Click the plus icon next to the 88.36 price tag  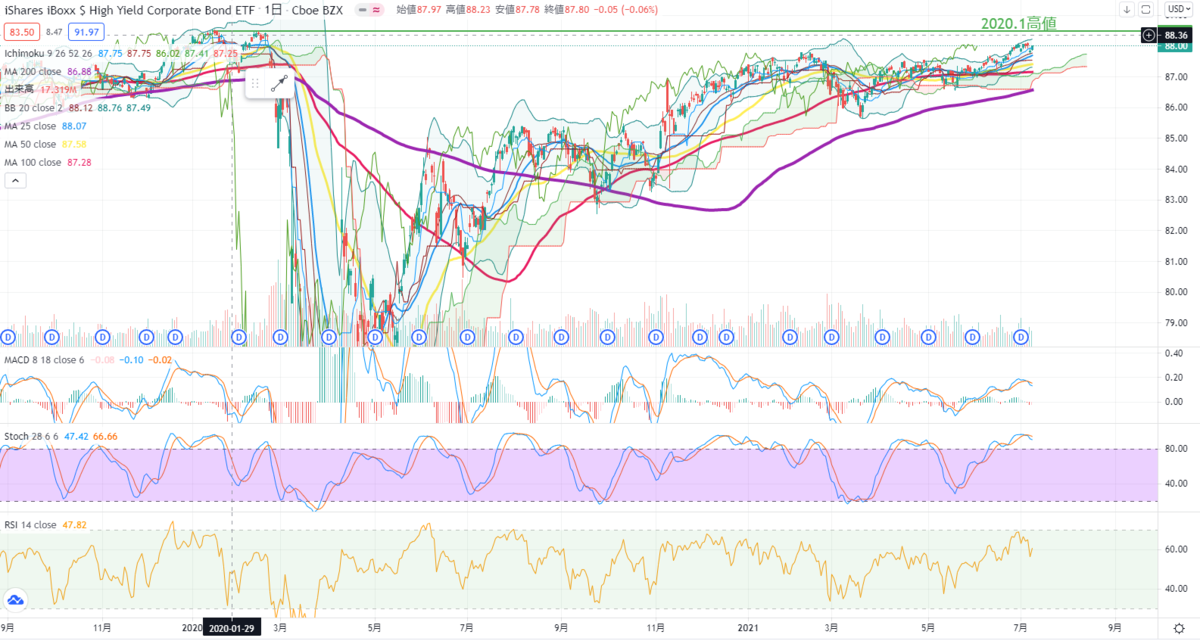pyautogui.click(x=1148, y=35)
